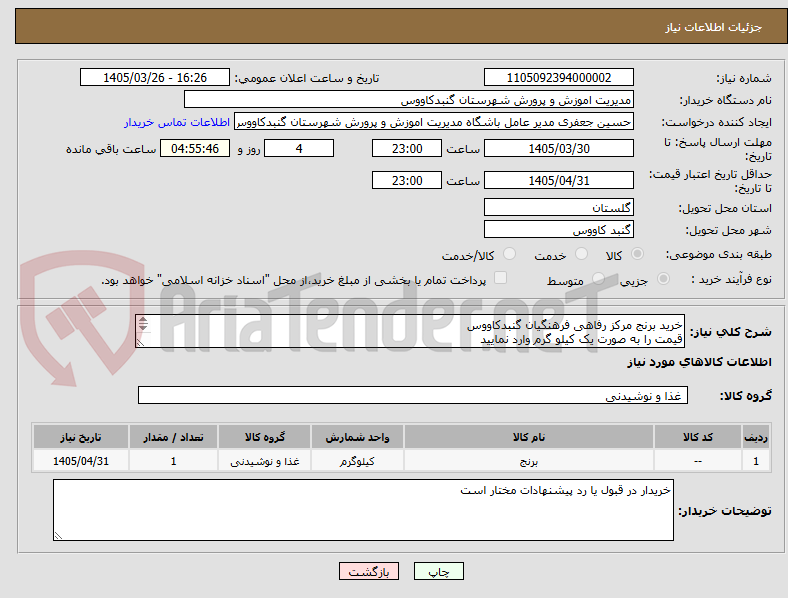788x598 pixels.
Task: Click the row number cell 1
Action: point(756,461)
